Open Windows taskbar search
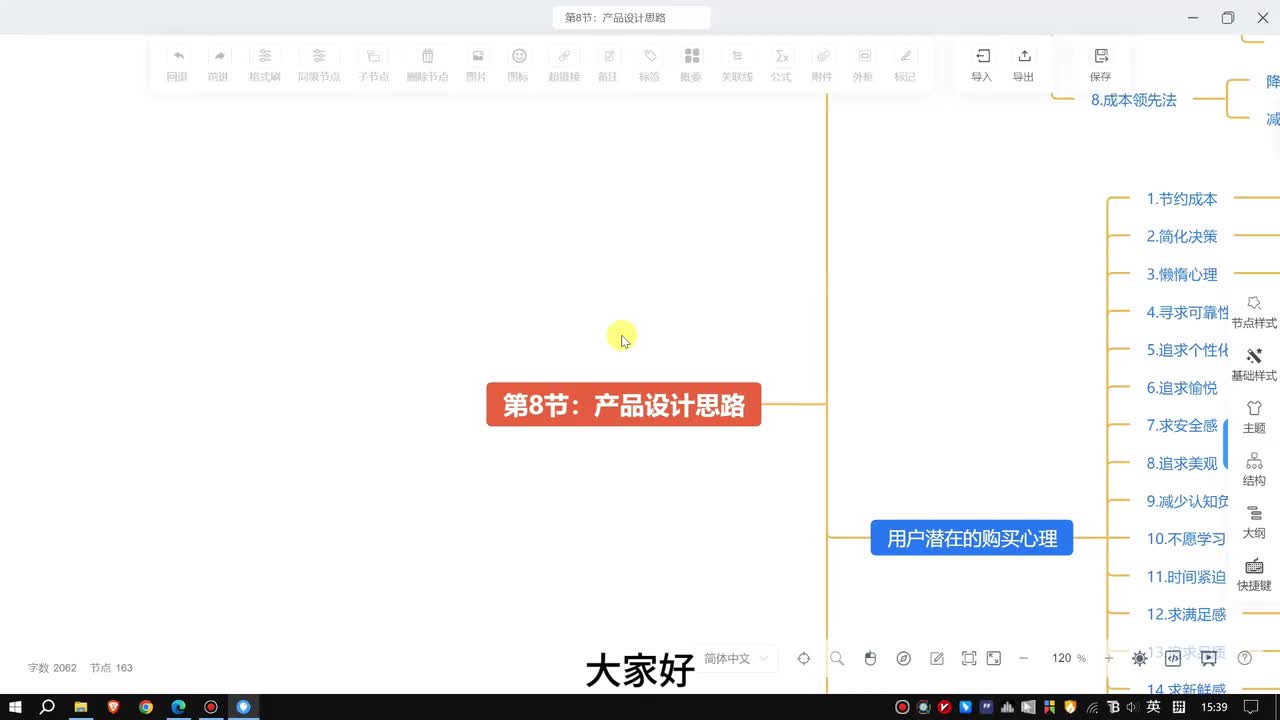 tap(47, 707)
